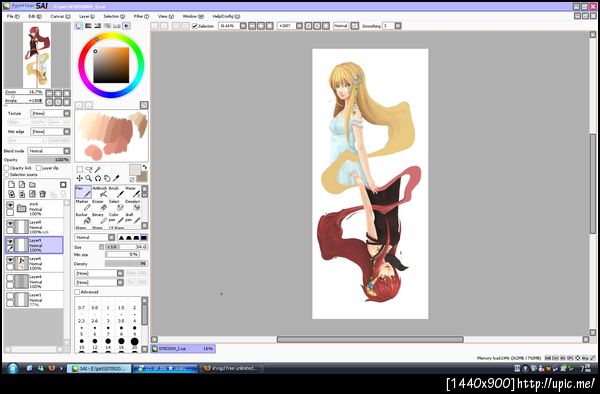Open the Filter menu
Image resolution: width=600 pixels, height=394 pixels.
pos(141,16)
